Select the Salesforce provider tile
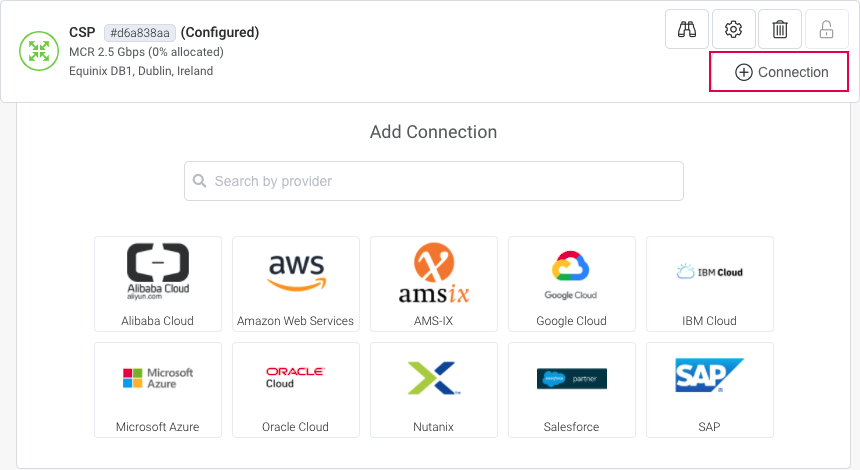Viewport: 860px width, 470px height. (x=572, y=390)
